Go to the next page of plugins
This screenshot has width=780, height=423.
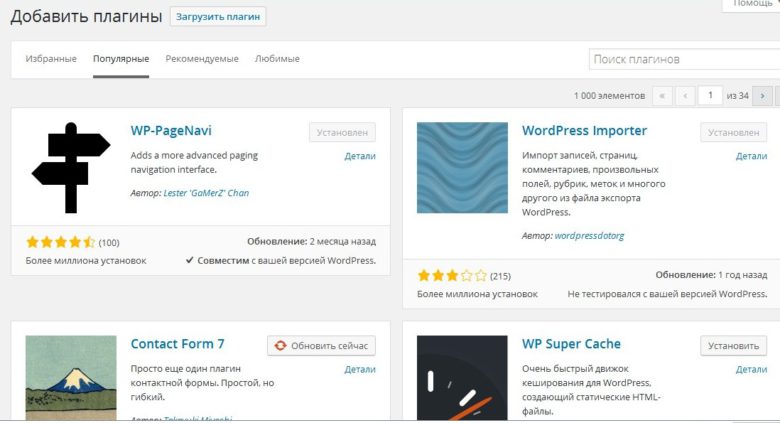point(762,96)
